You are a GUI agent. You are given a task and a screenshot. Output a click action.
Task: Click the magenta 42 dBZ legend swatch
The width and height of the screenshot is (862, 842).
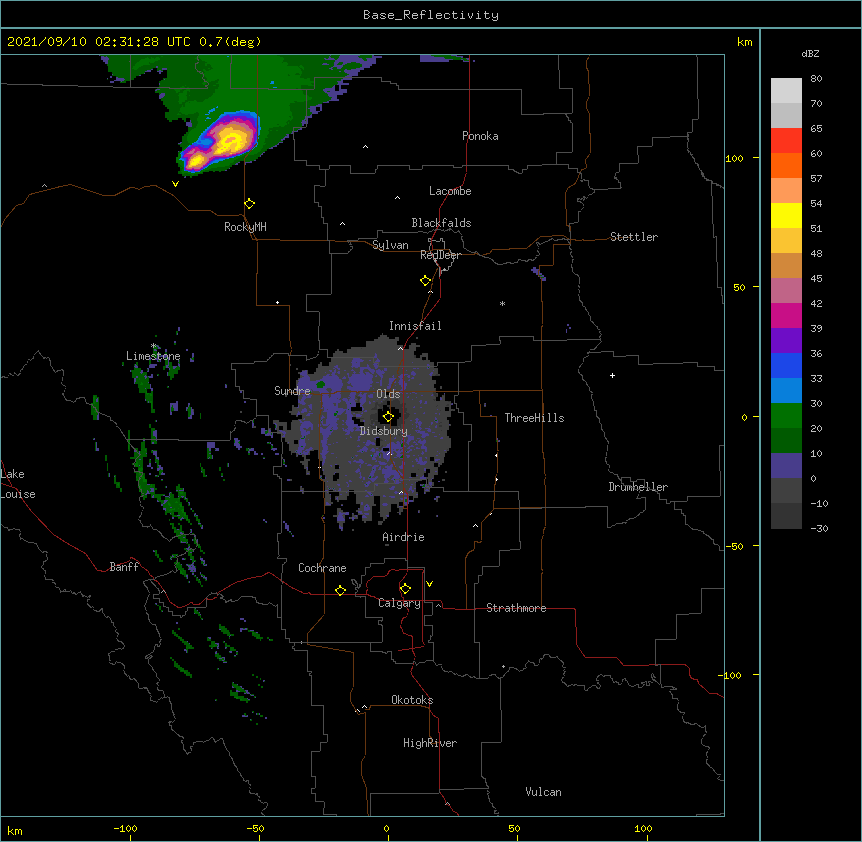coord(786,315)
